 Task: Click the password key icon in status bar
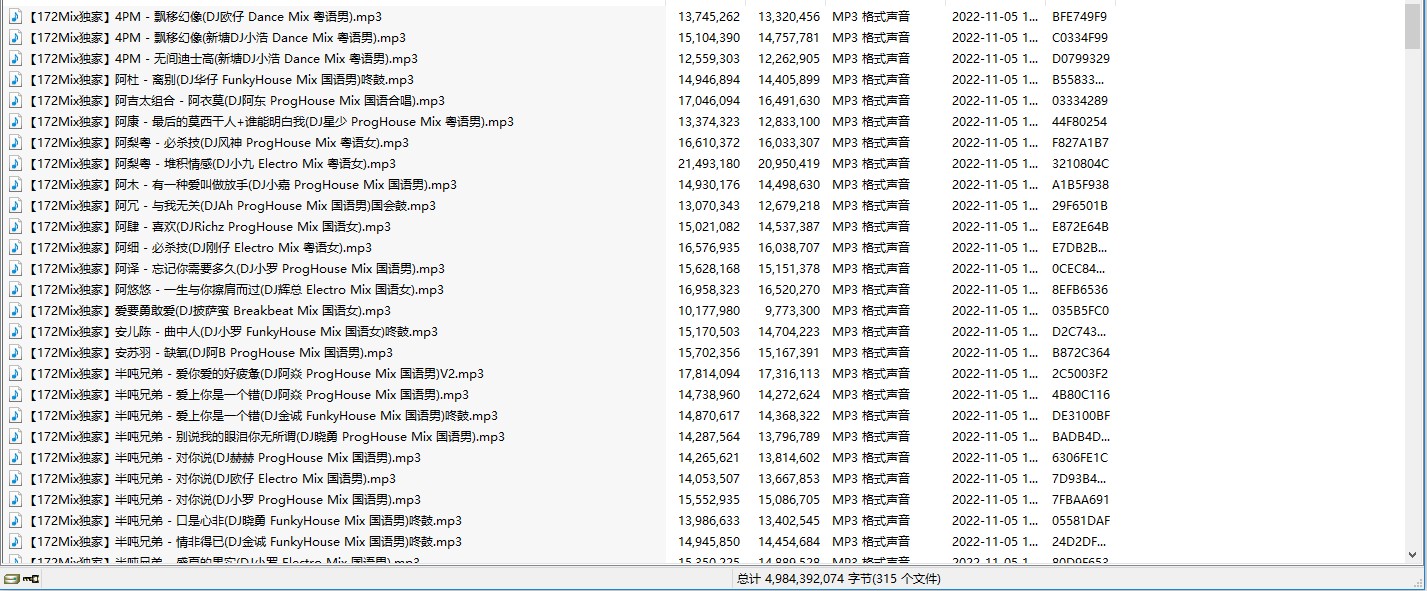[30, 579]
